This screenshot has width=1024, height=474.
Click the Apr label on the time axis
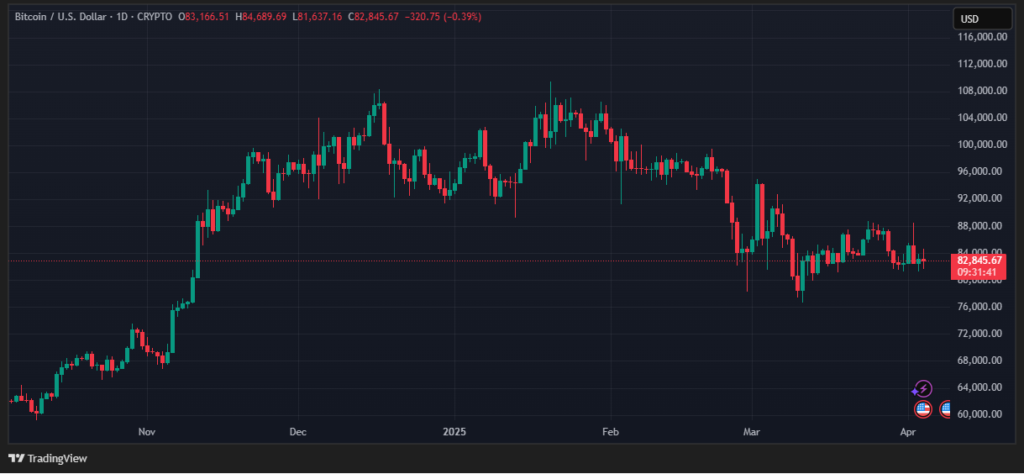(907, 432)
